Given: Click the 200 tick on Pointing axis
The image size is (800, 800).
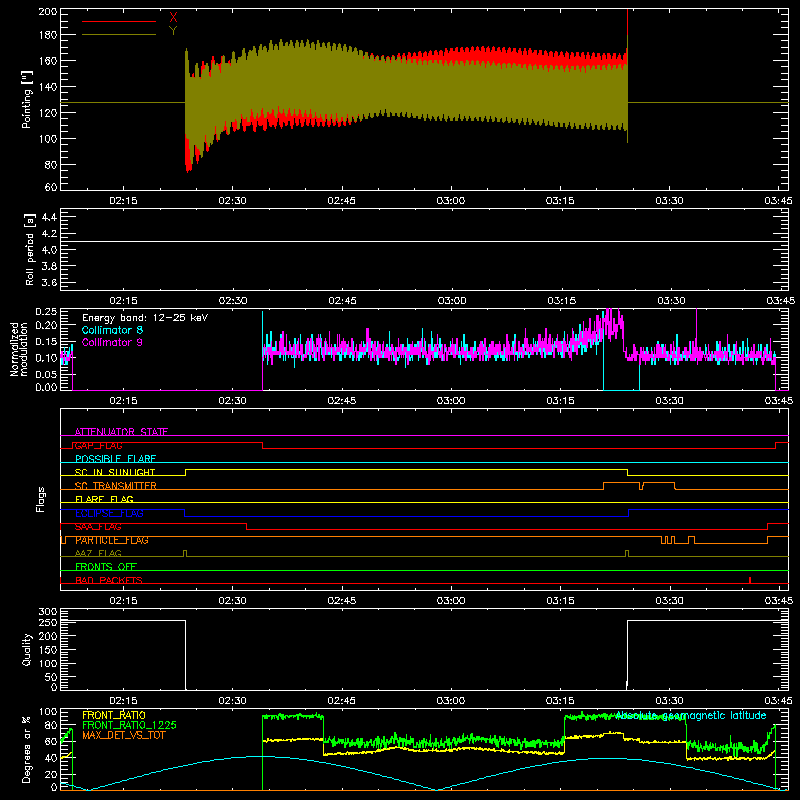Looking at the screenshot, I should (47, 11).
